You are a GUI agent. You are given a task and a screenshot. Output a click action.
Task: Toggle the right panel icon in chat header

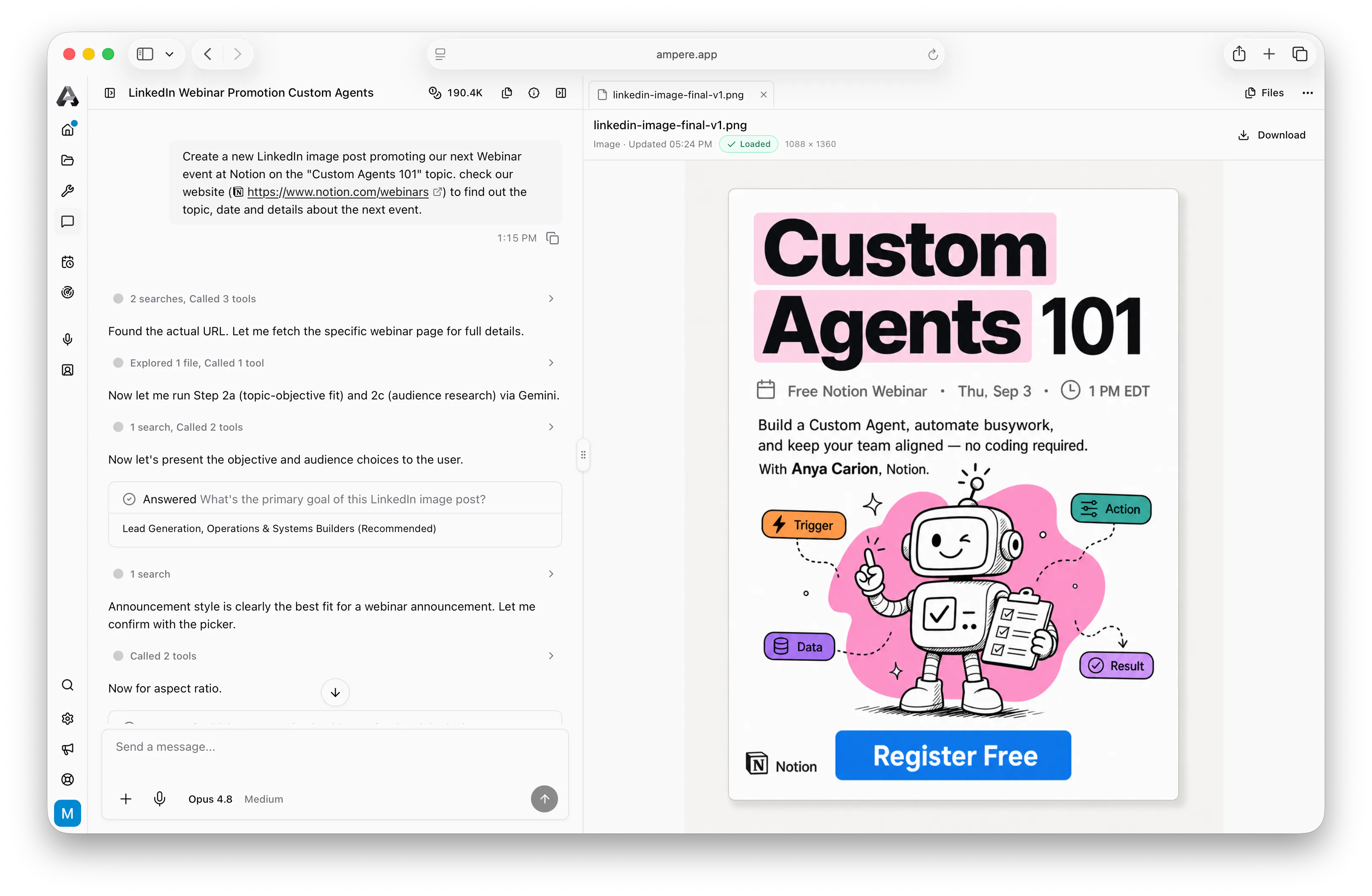coord(561,93)
